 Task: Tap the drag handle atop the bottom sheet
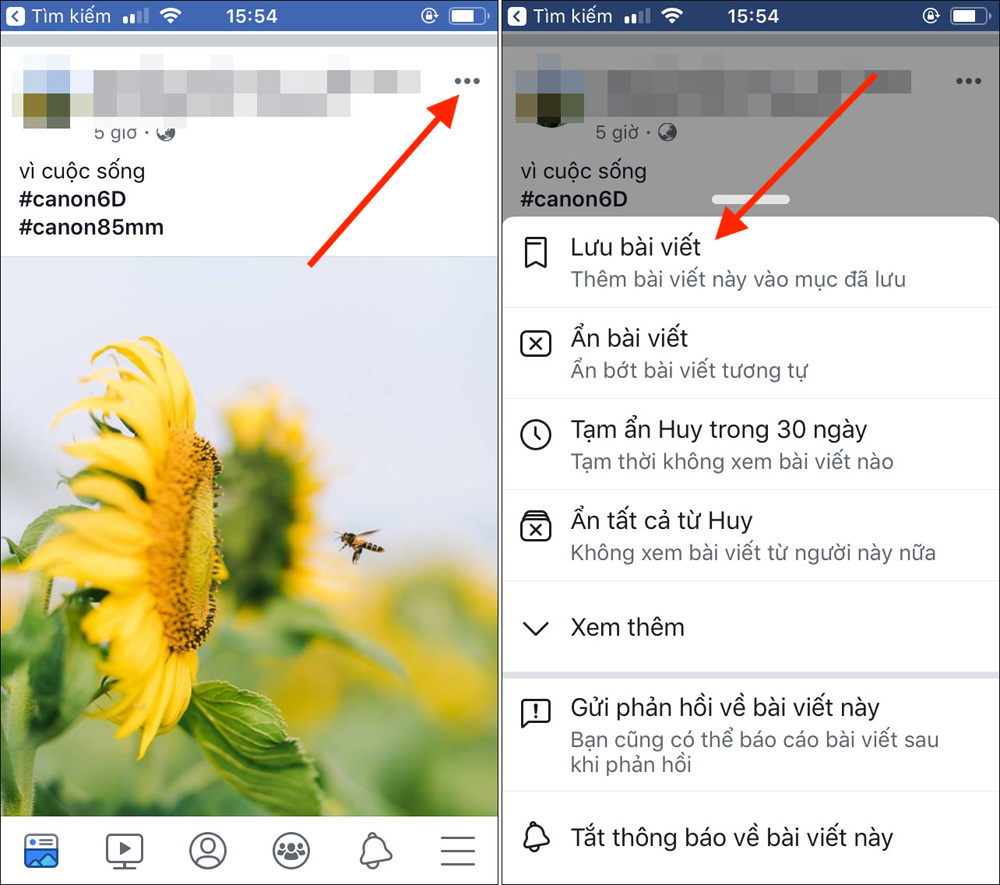pyautogui.click(x=750, y=199)
